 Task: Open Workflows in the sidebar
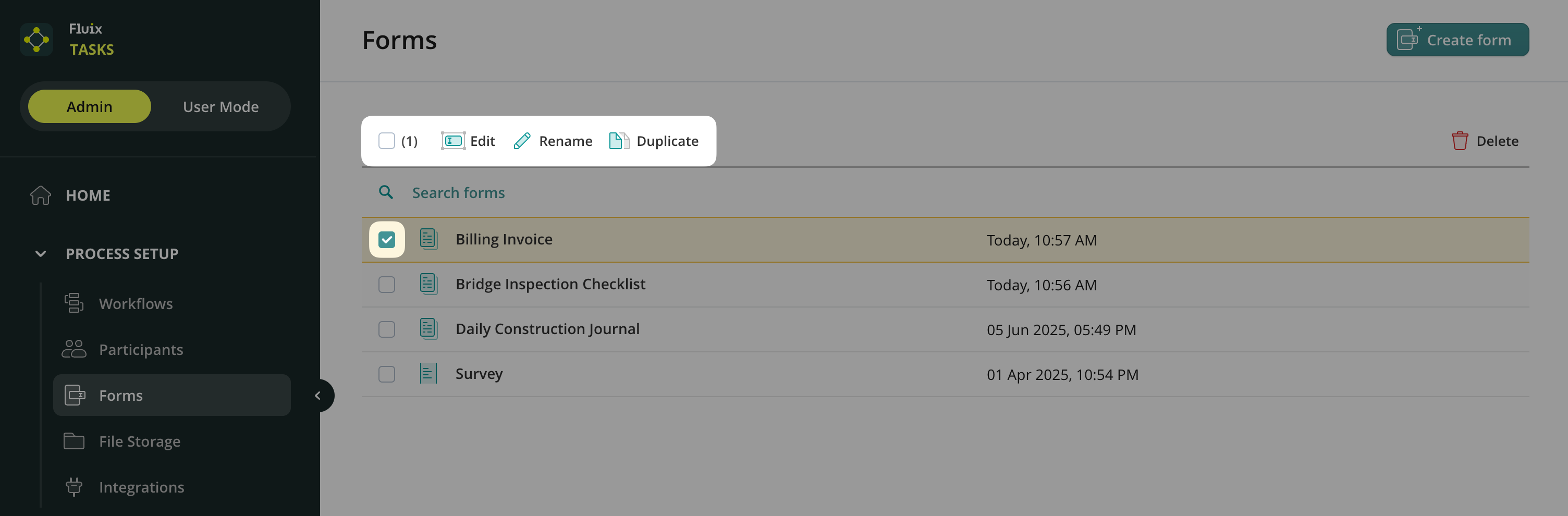(135, 304)
